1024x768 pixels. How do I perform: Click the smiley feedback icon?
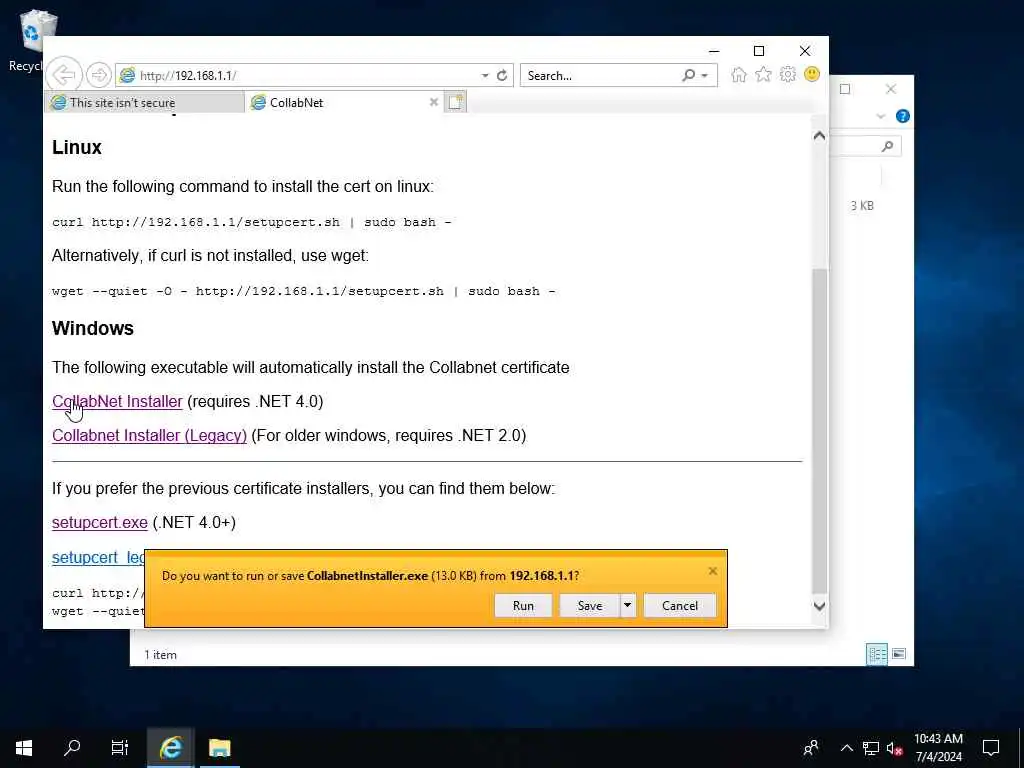point(812,74)
